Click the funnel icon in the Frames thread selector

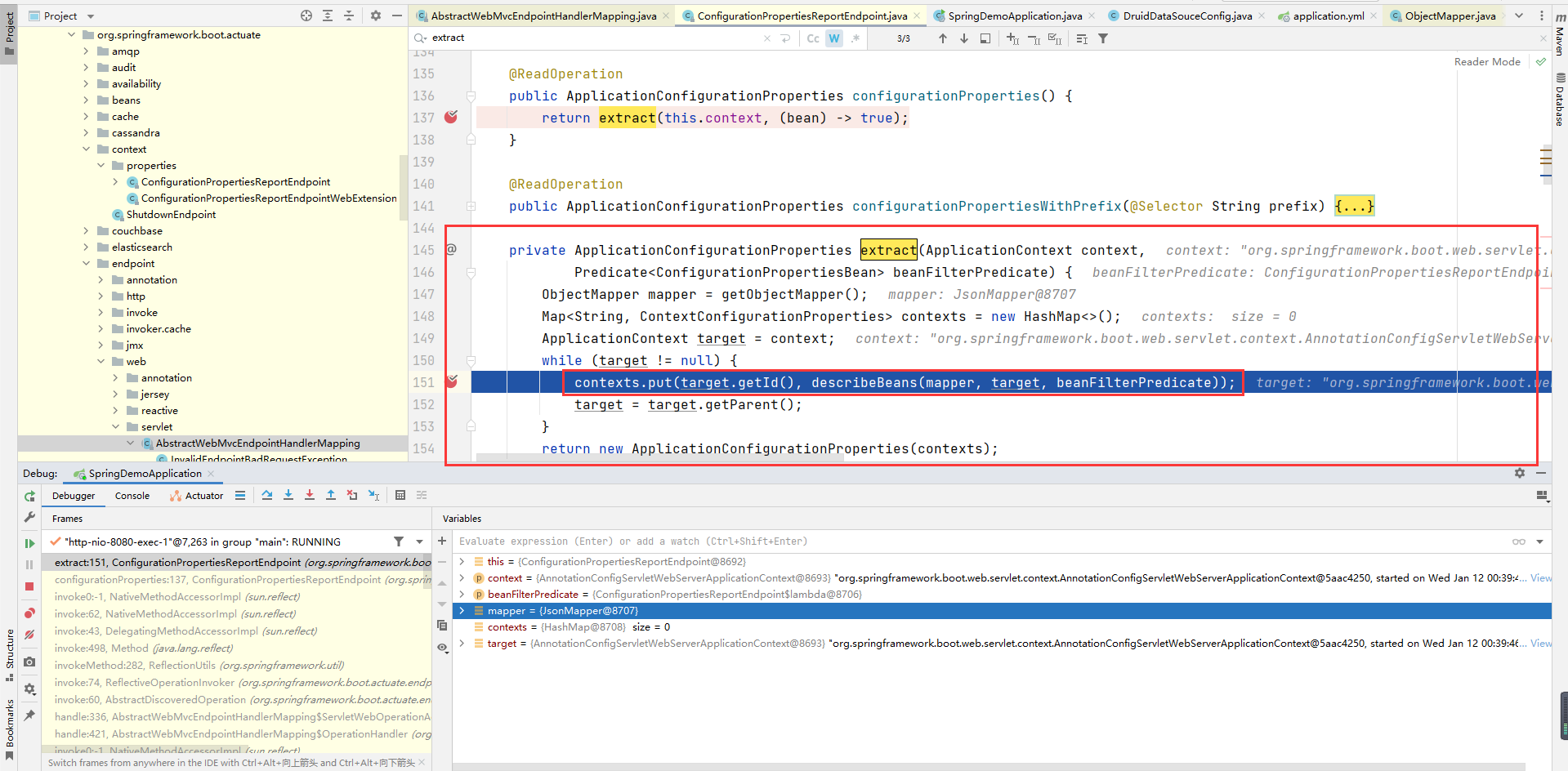pos(399,541)
